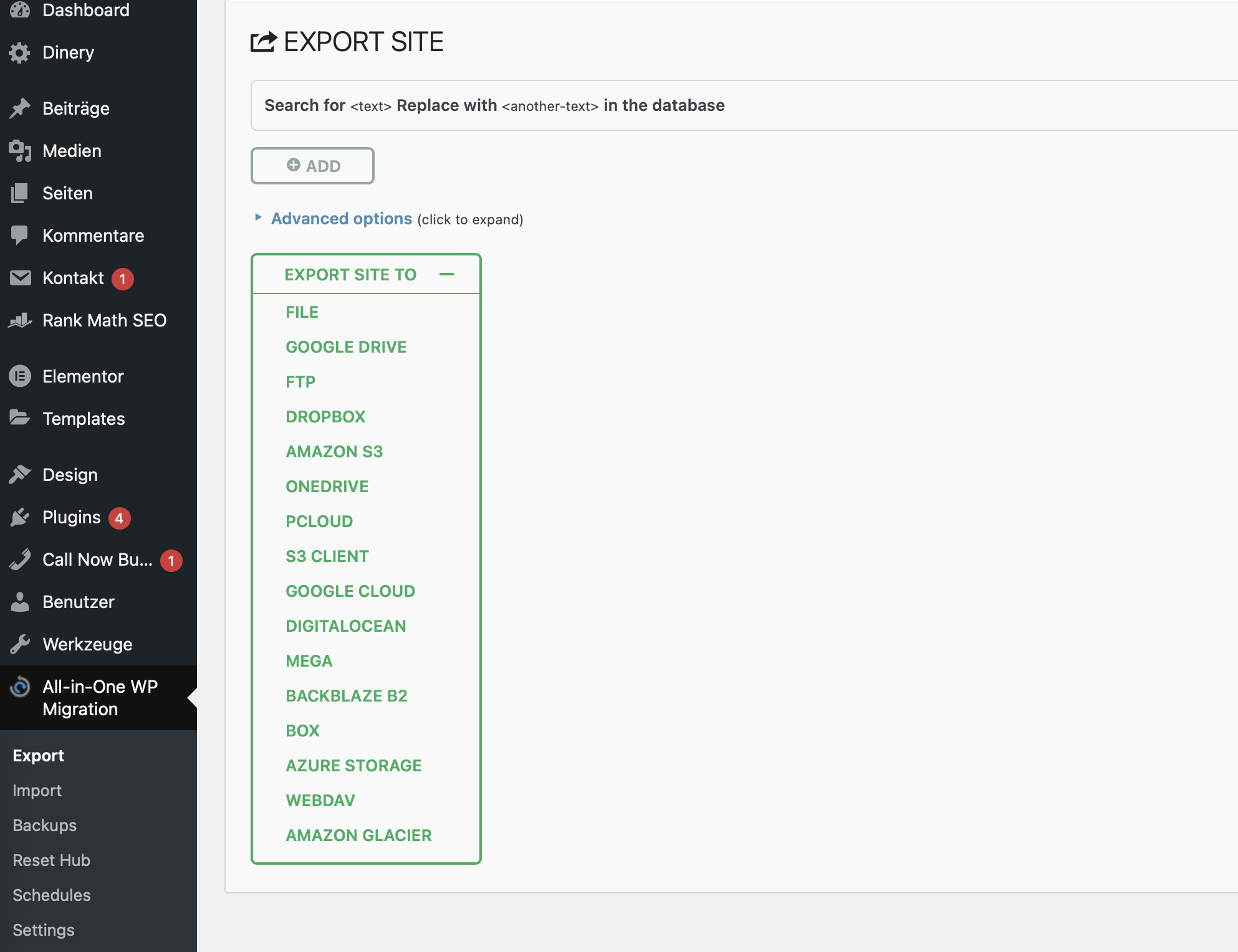Export site to GOOGLE DRIVE
The height and width of the screenshot is (952, 1238).
coord(346,347)
